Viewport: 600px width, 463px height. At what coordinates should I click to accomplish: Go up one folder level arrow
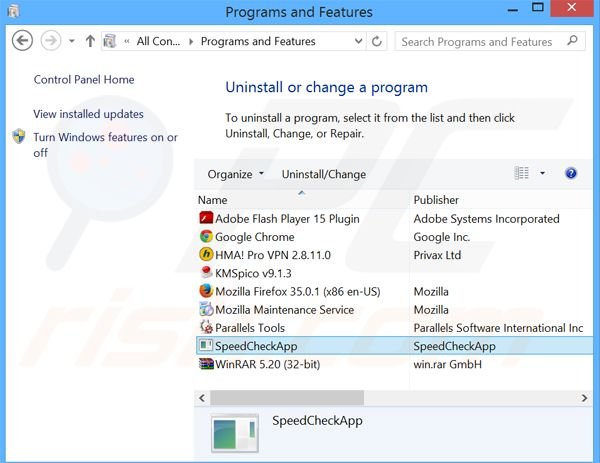click(90, 42)
